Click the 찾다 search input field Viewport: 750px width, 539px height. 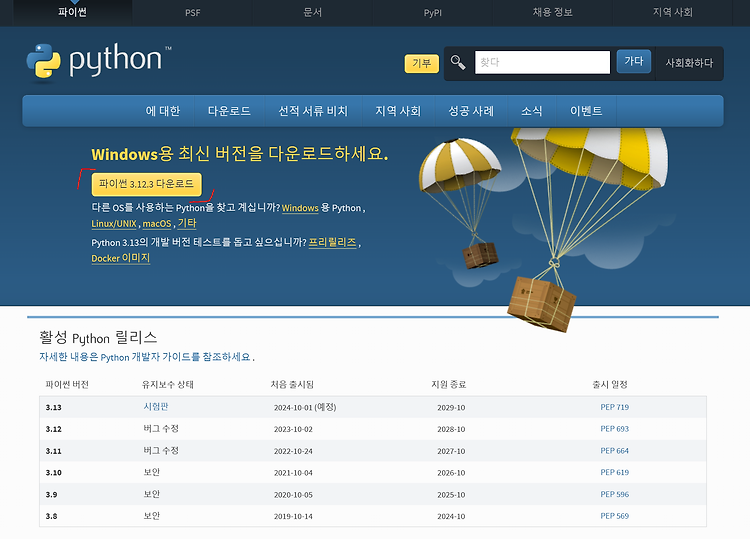tap(542, 62)
